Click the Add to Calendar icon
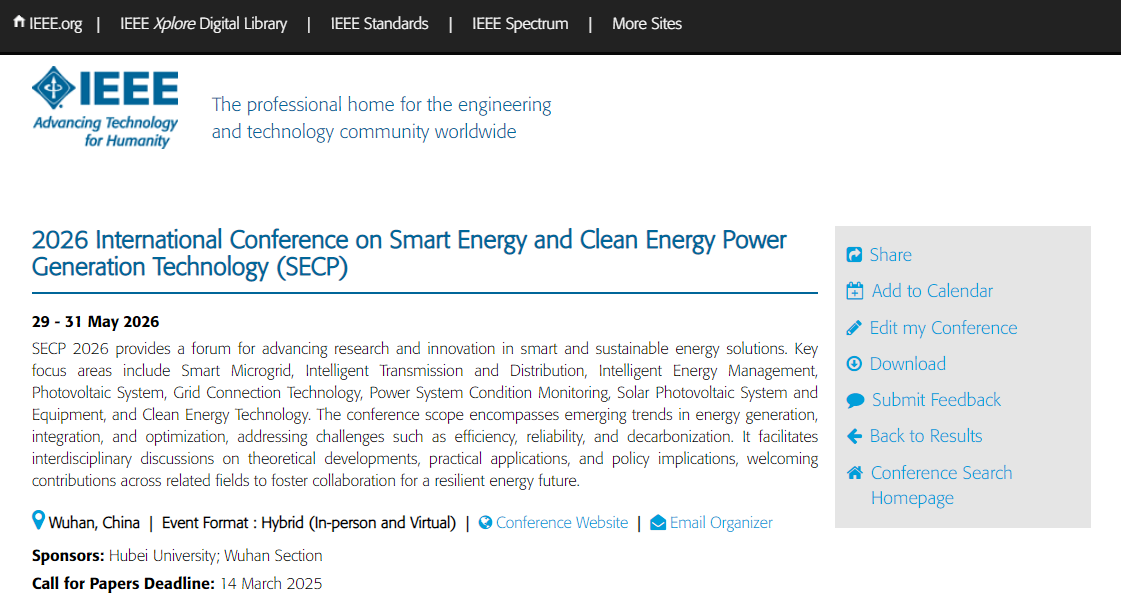This screenshot has width=1121, height=611. 855,291
